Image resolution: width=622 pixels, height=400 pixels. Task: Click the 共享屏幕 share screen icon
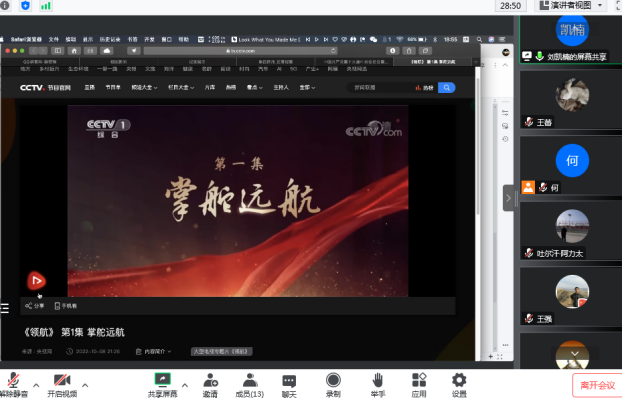[162, 382]
